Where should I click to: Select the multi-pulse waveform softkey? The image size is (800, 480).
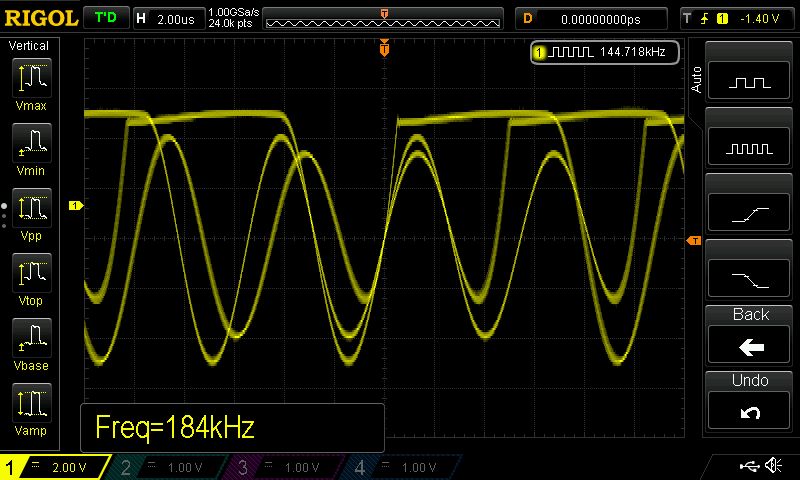750,147
